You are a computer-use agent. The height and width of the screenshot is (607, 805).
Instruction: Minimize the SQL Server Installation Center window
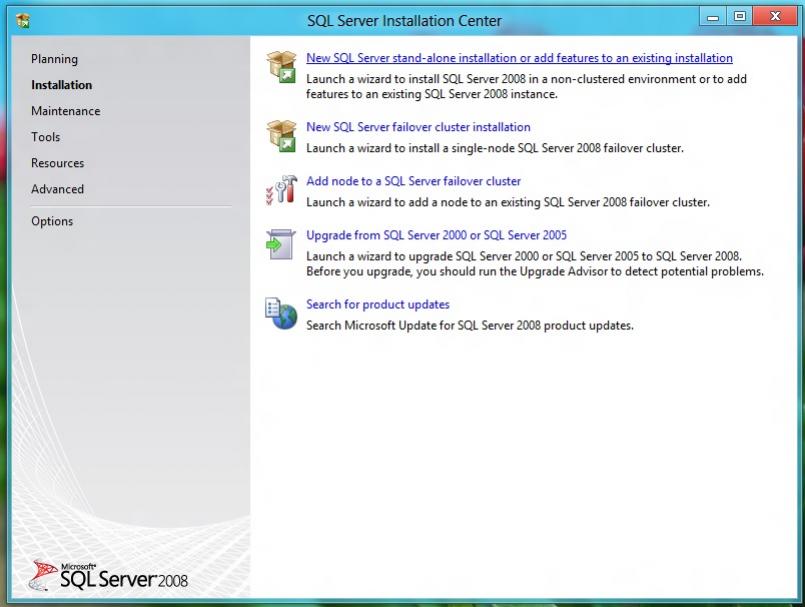pos(713,17)
